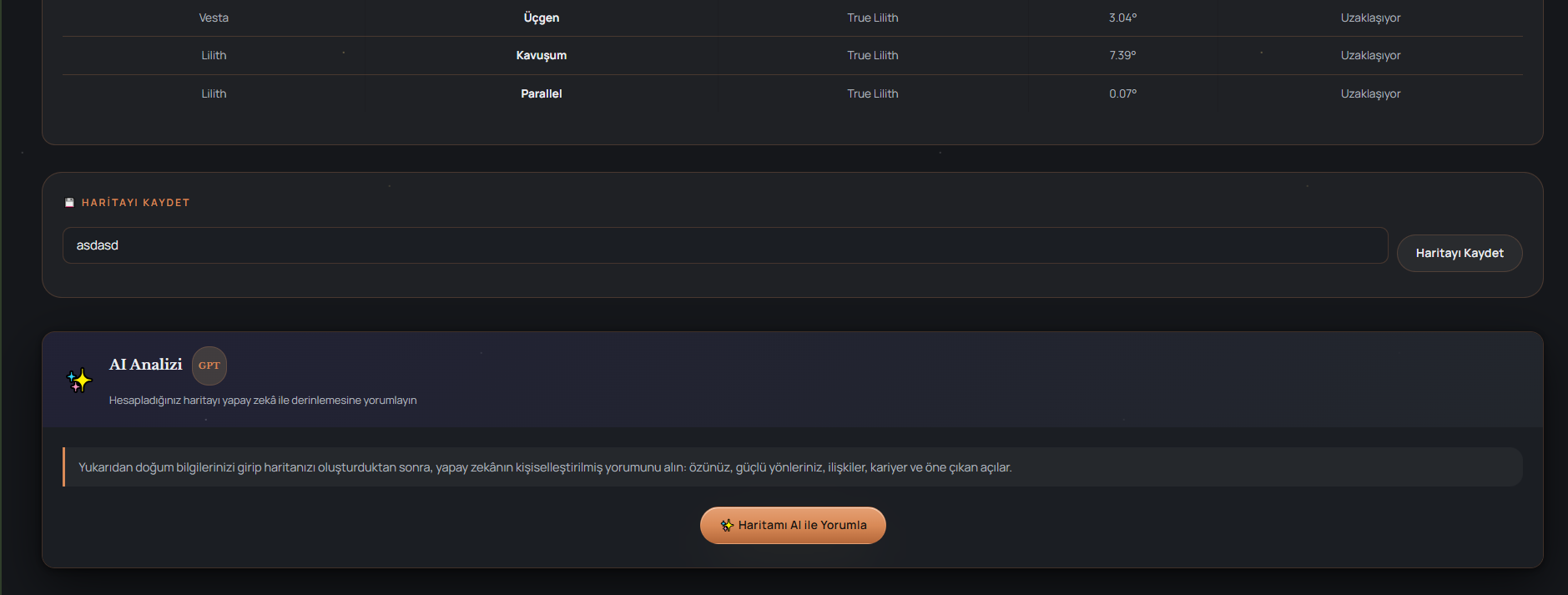Click the AI Analizi title text
Screen dimensions: 1568x595
click(146, 365)
